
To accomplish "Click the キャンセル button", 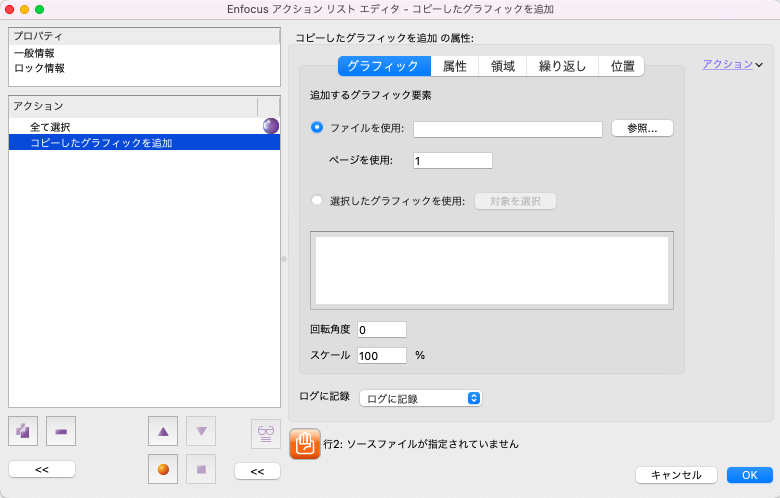I will point(676,475).
